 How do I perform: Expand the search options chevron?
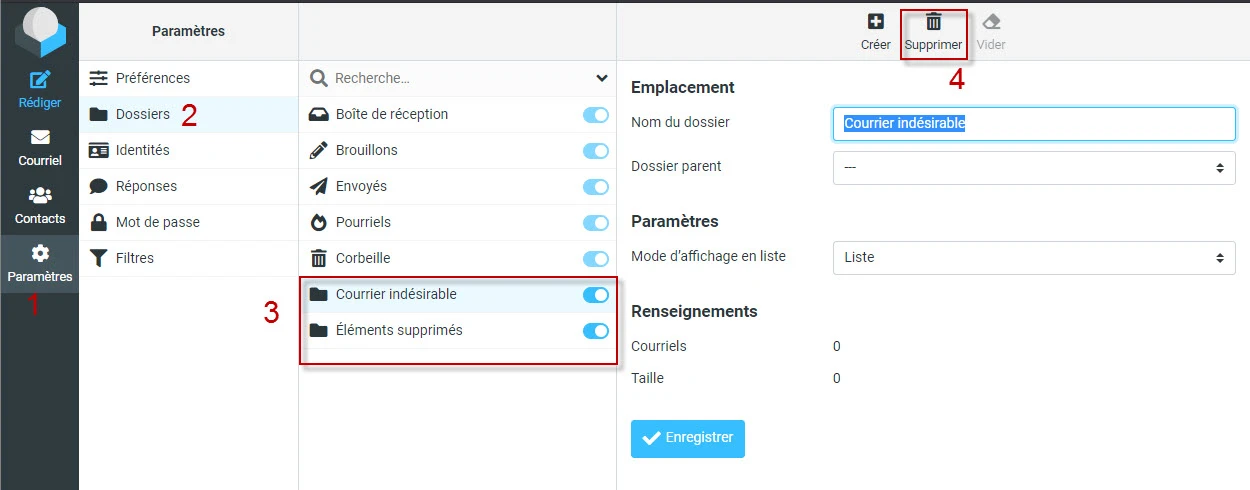(x=602, y=78)
